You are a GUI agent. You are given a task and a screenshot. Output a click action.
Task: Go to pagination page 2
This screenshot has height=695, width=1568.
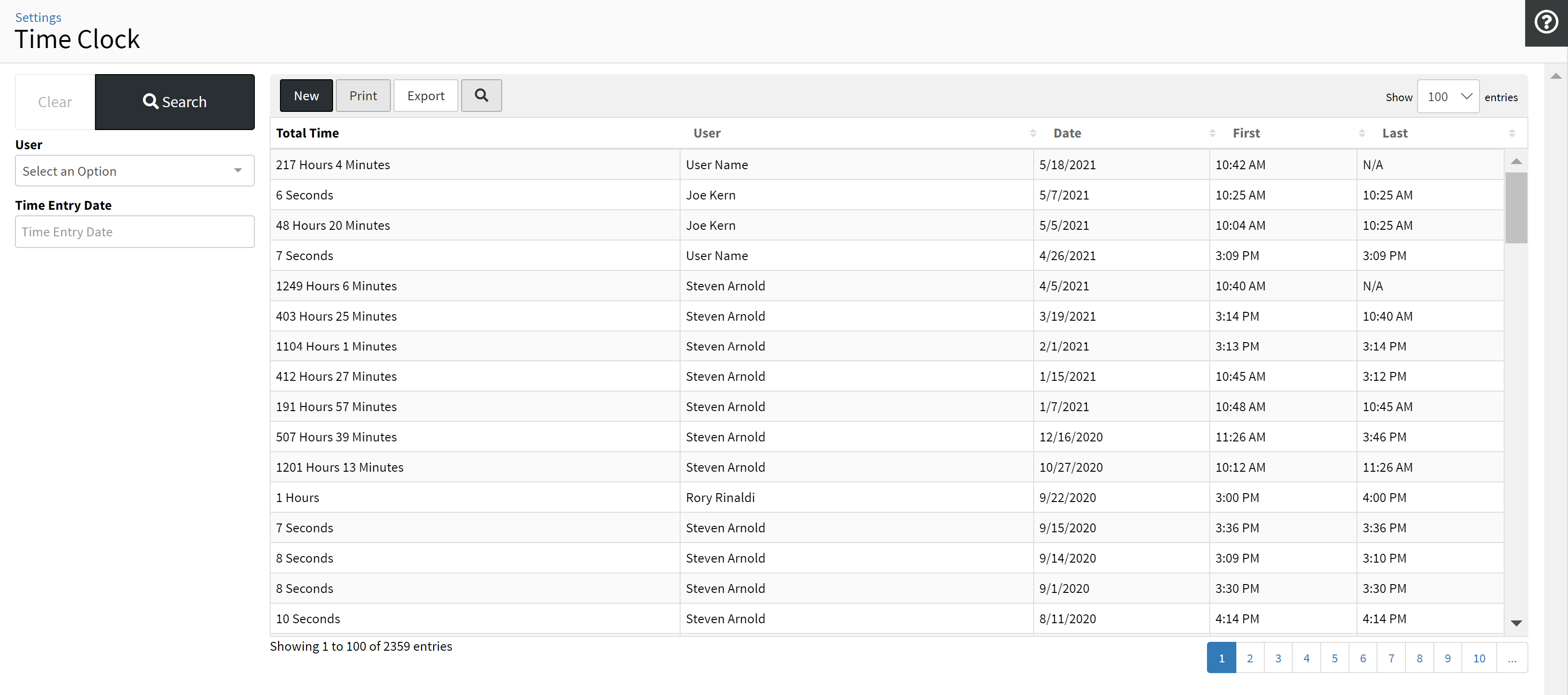pyautogui.click(x=1250, y=658)
